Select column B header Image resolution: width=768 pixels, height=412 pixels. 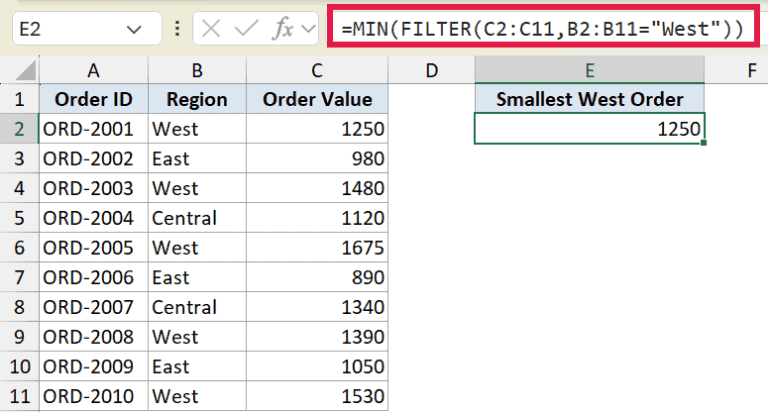click(197, 71)
